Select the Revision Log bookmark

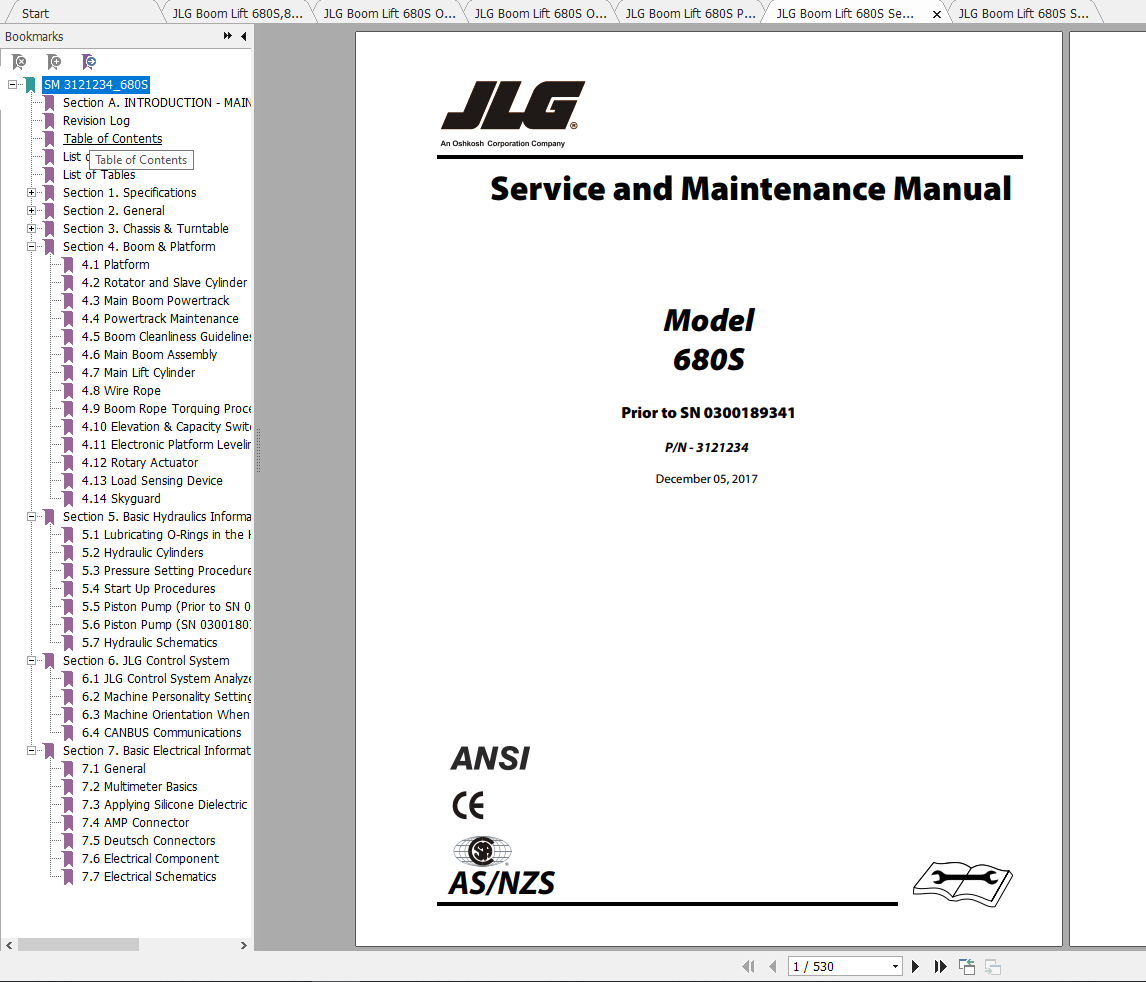[x=96, y=120]
